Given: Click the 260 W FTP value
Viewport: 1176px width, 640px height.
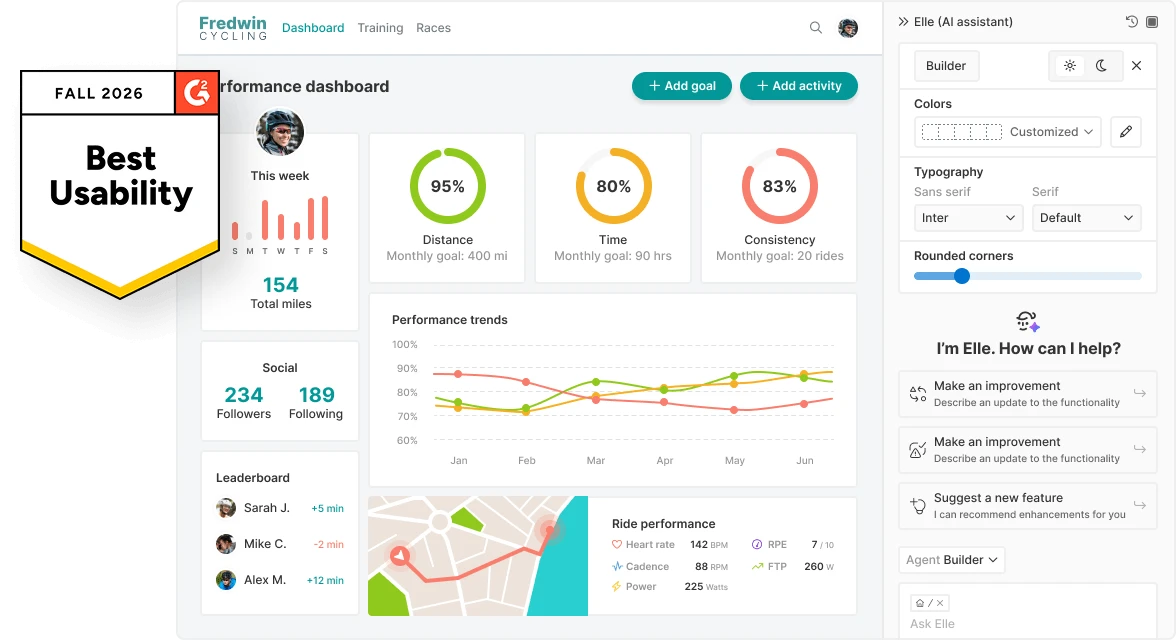Looking at the screenshot, I should tap(819, 566).
